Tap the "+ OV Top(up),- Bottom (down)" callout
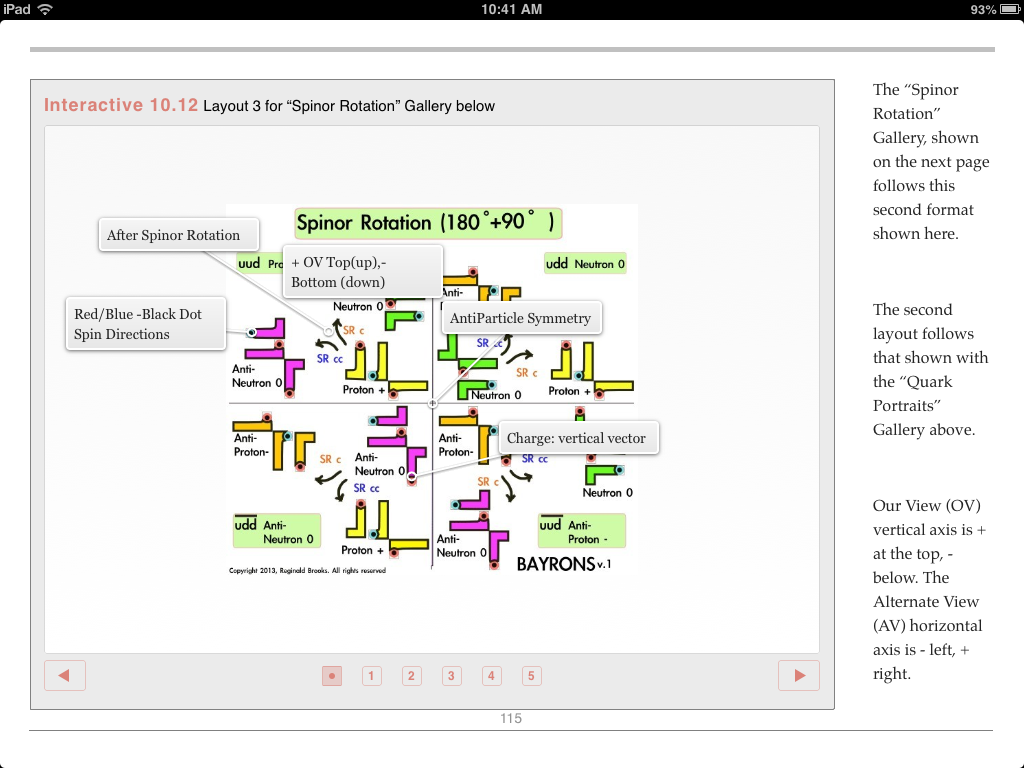 pyautogui.click(x=361, y=272)
